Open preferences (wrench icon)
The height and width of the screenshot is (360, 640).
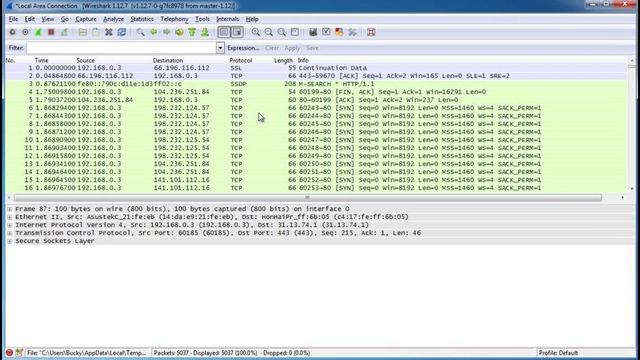[x=352, y=32]
